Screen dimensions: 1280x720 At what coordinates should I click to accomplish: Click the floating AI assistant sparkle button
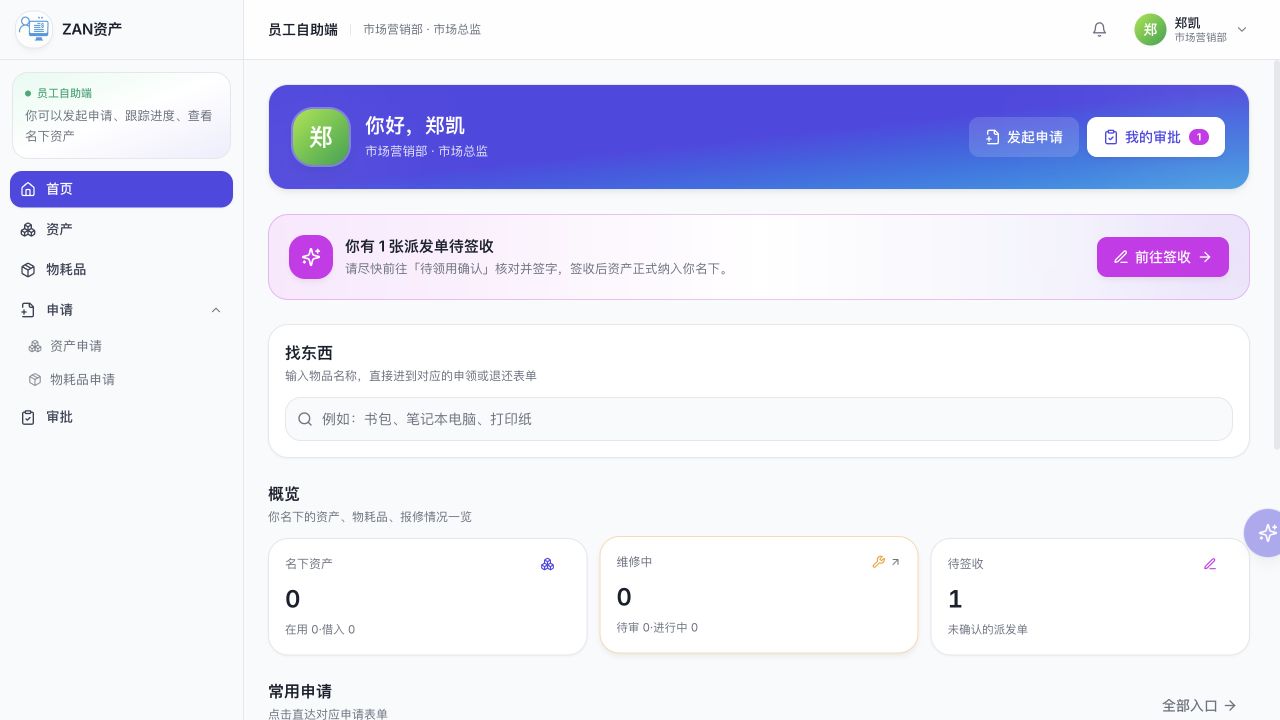[1266, 533]
